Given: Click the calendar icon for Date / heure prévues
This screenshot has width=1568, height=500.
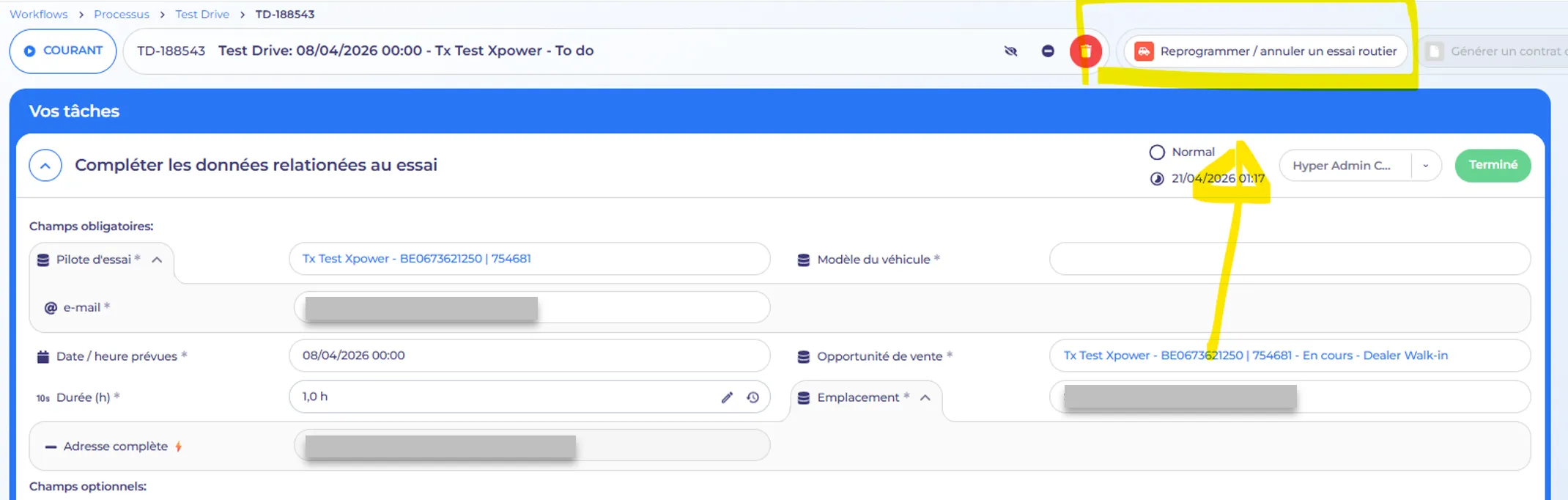Looking at the screenshot, I should click(43, 356).
